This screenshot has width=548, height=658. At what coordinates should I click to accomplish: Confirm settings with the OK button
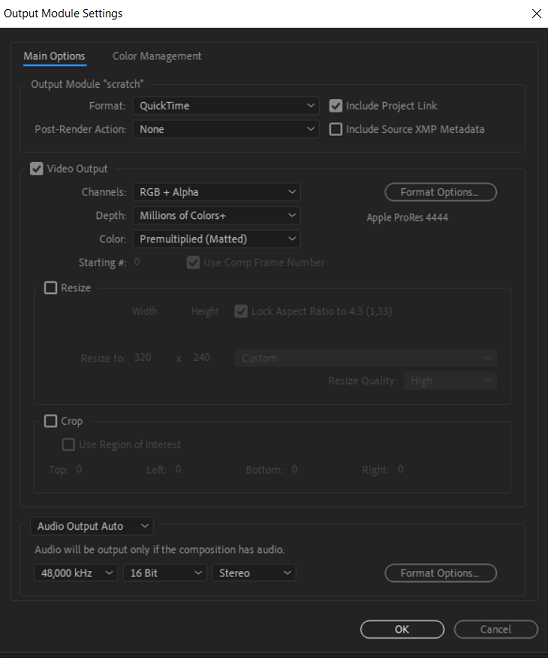tap(402, 629)
